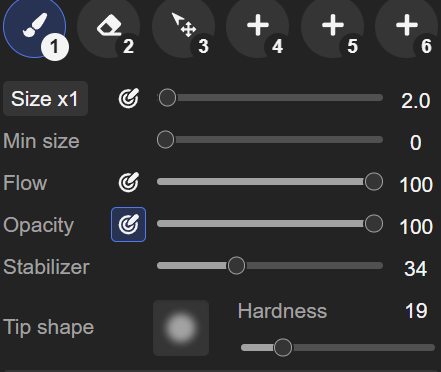Screen dimensions: 441x372
Task: Click the Stabilizer slider handle
Action: click(x=236, y=266)
